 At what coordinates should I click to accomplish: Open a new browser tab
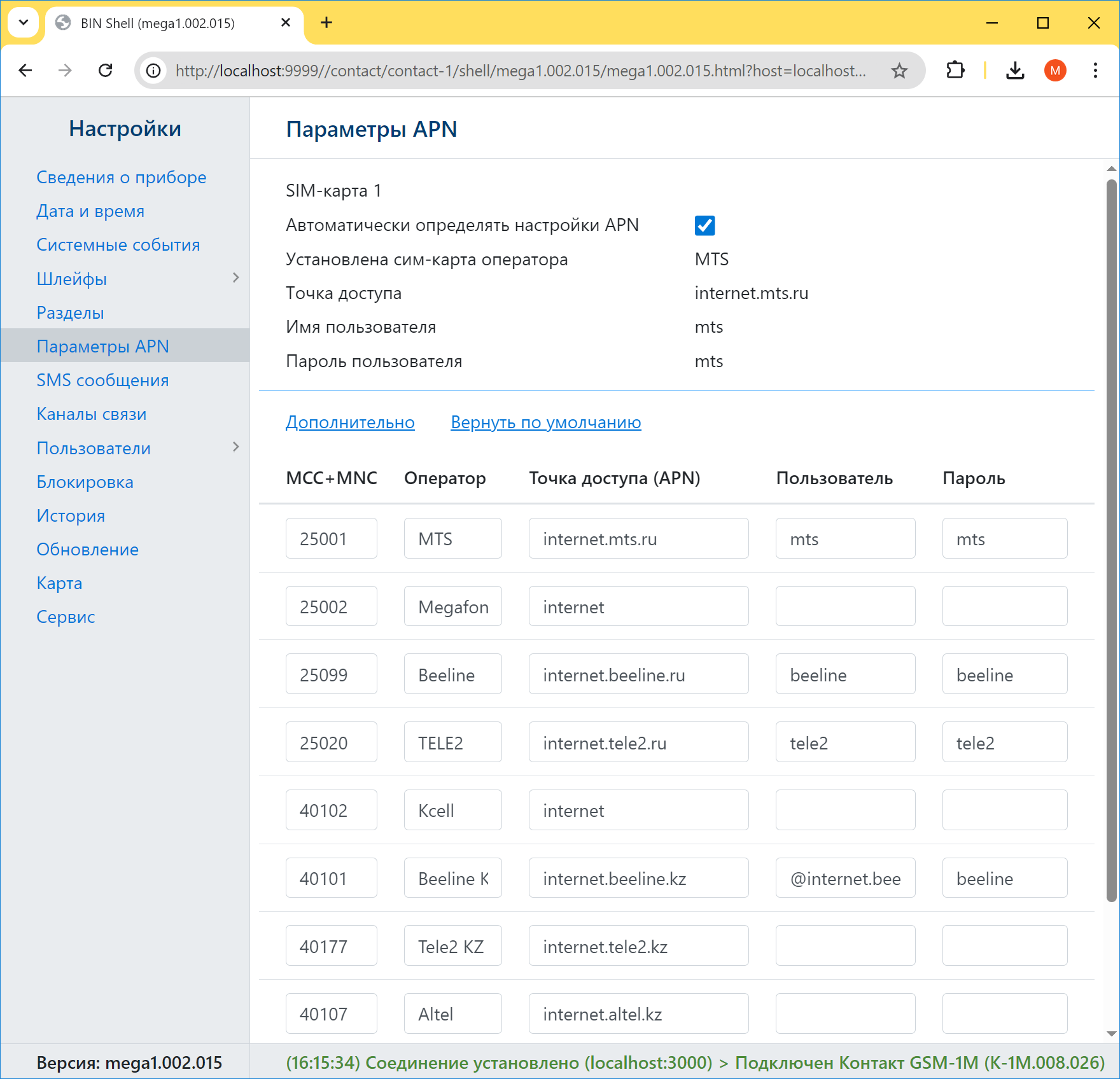point(326,23)
